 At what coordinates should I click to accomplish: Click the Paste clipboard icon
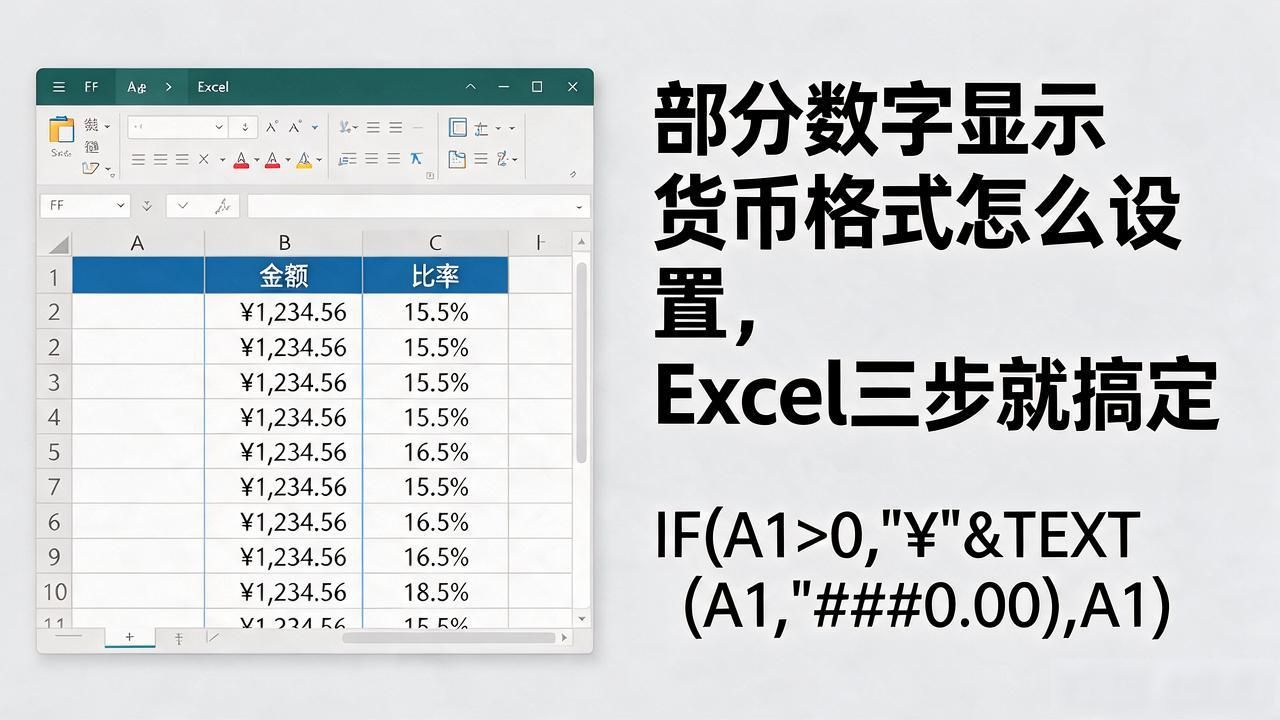61,129
